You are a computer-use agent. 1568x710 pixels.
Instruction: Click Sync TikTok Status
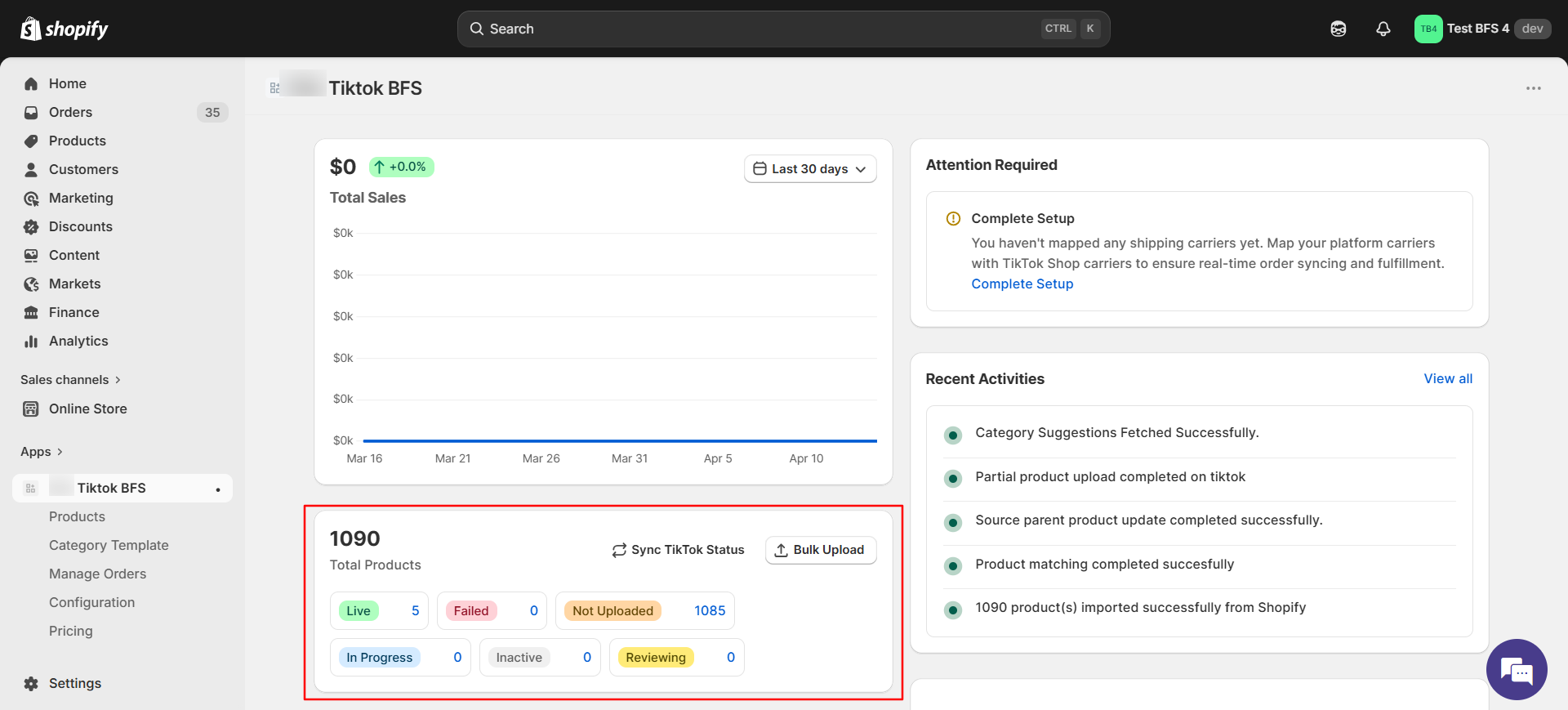pos(678,550)
